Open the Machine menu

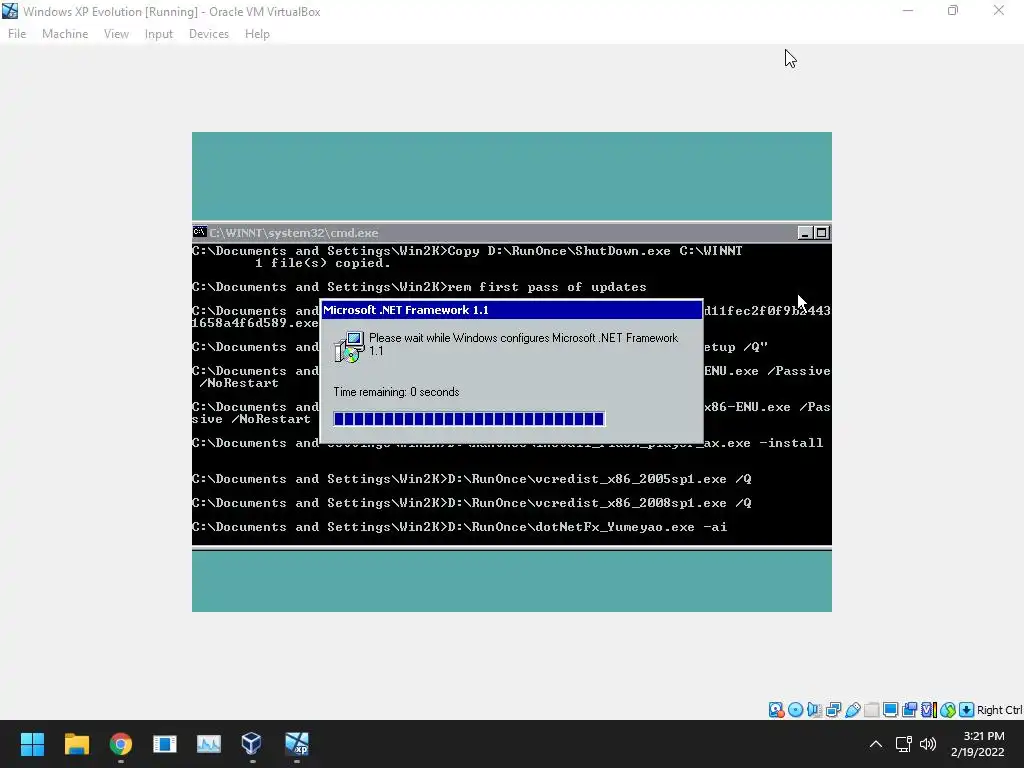click(x=65, y=34)
